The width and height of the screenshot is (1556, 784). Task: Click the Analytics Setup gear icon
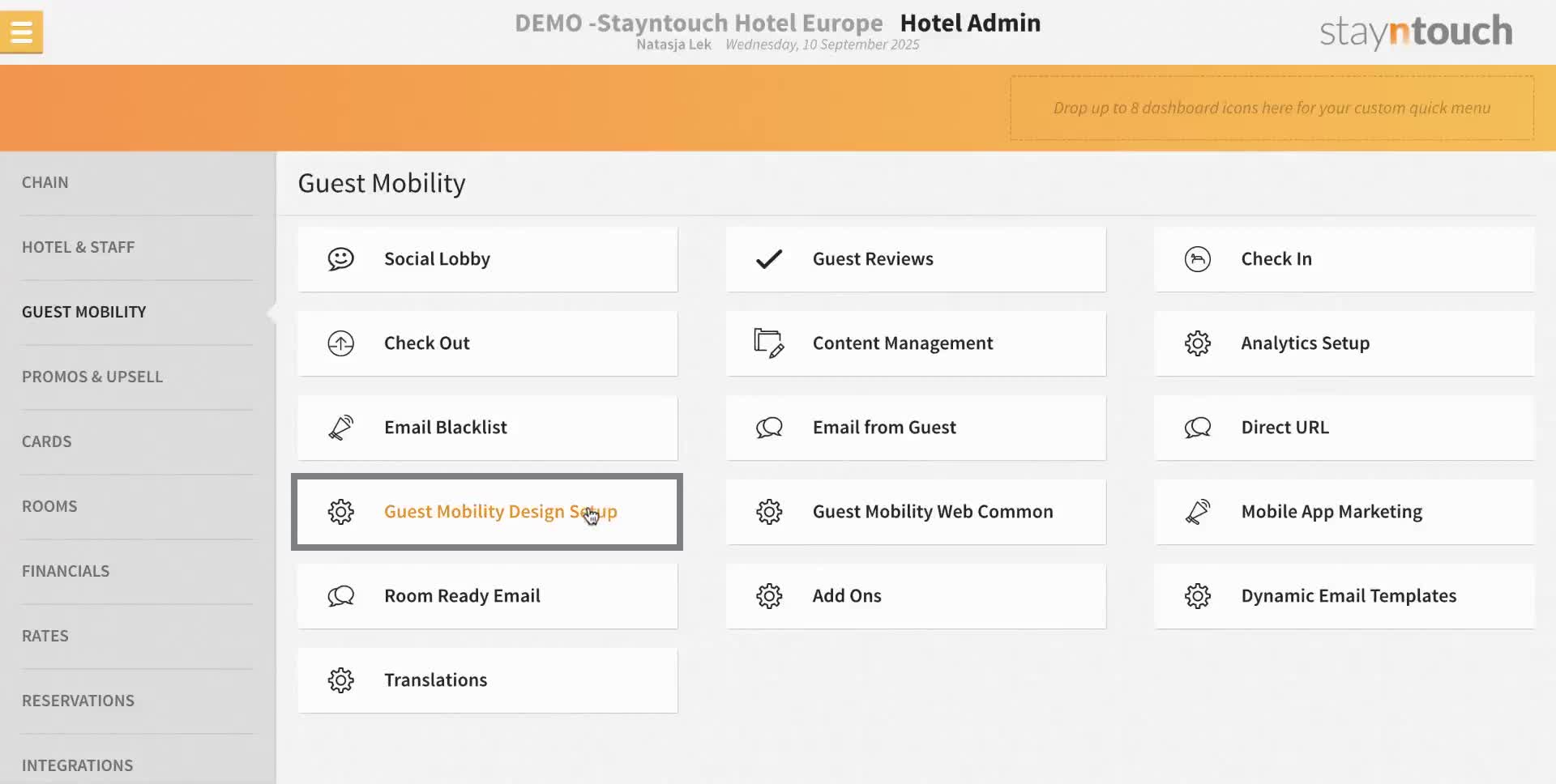click(1197, 343)
